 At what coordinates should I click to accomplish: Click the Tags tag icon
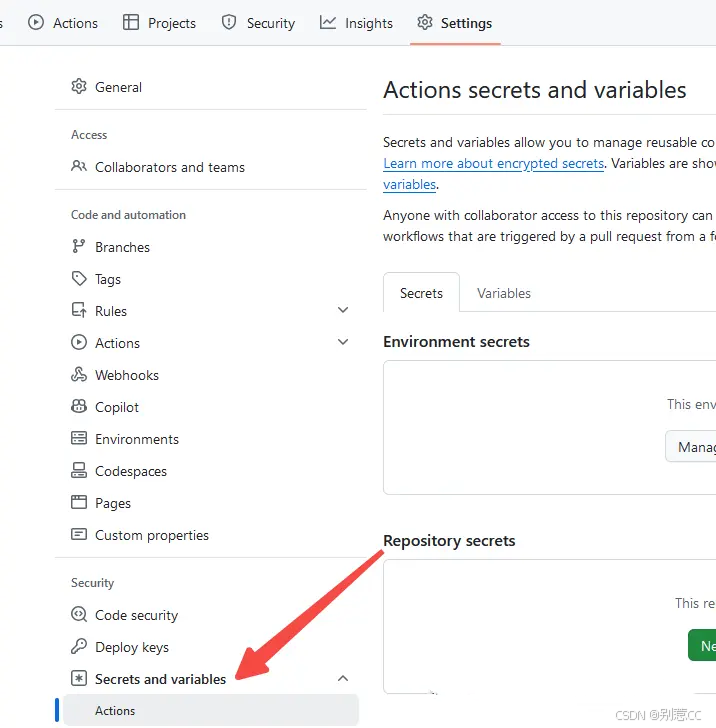79,279
